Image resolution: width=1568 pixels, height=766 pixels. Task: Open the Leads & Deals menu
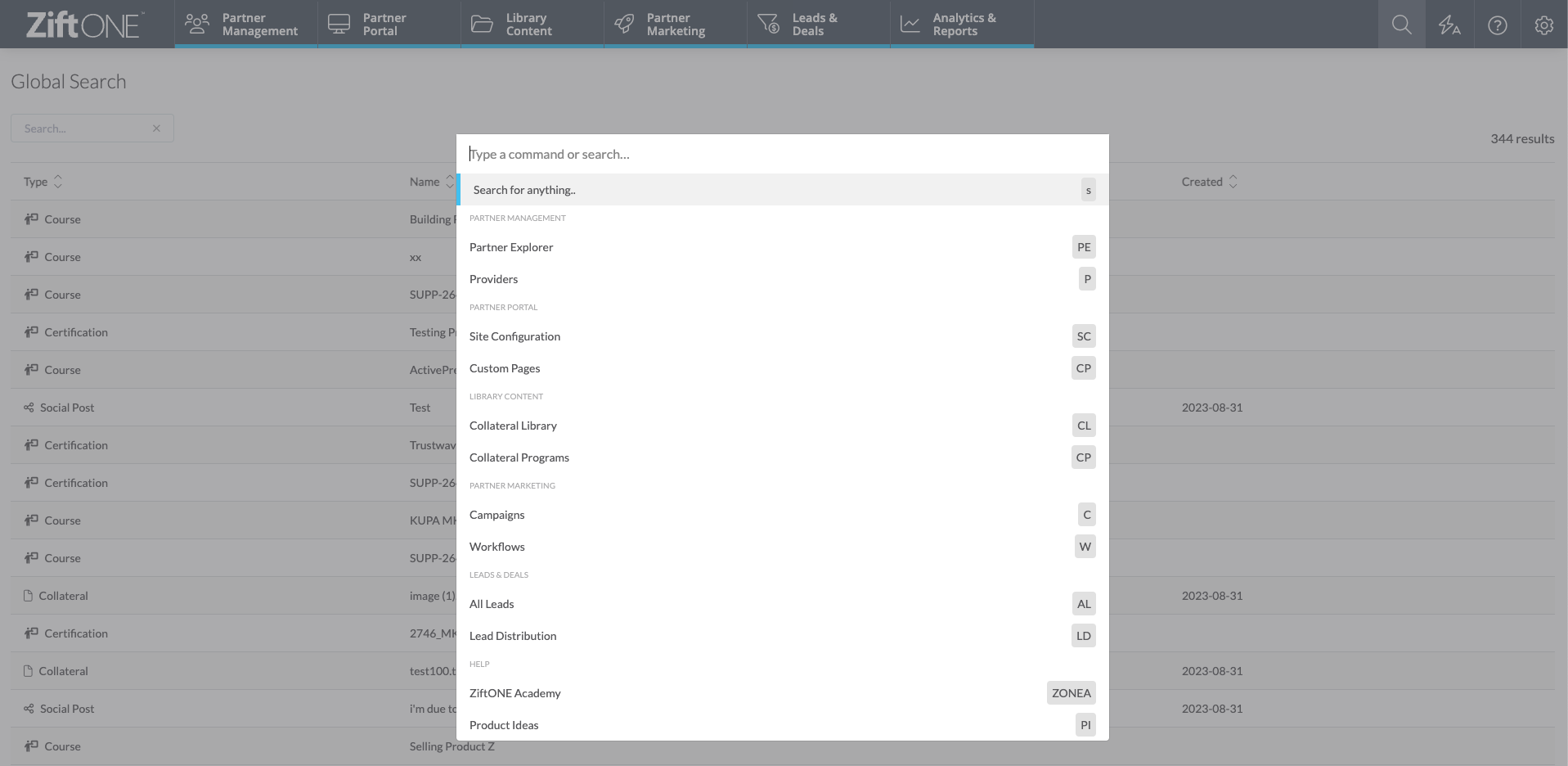pyautogui.click(x=819, y=25)
